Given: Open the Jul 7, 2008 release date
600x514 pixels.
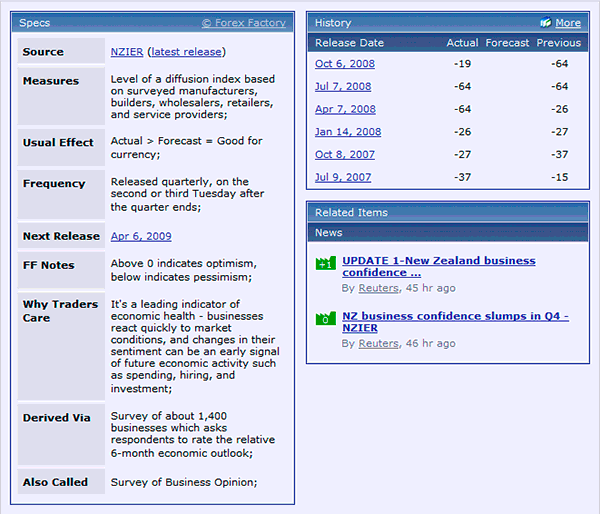Looking at the screenshot, I should tap(343, 86).
